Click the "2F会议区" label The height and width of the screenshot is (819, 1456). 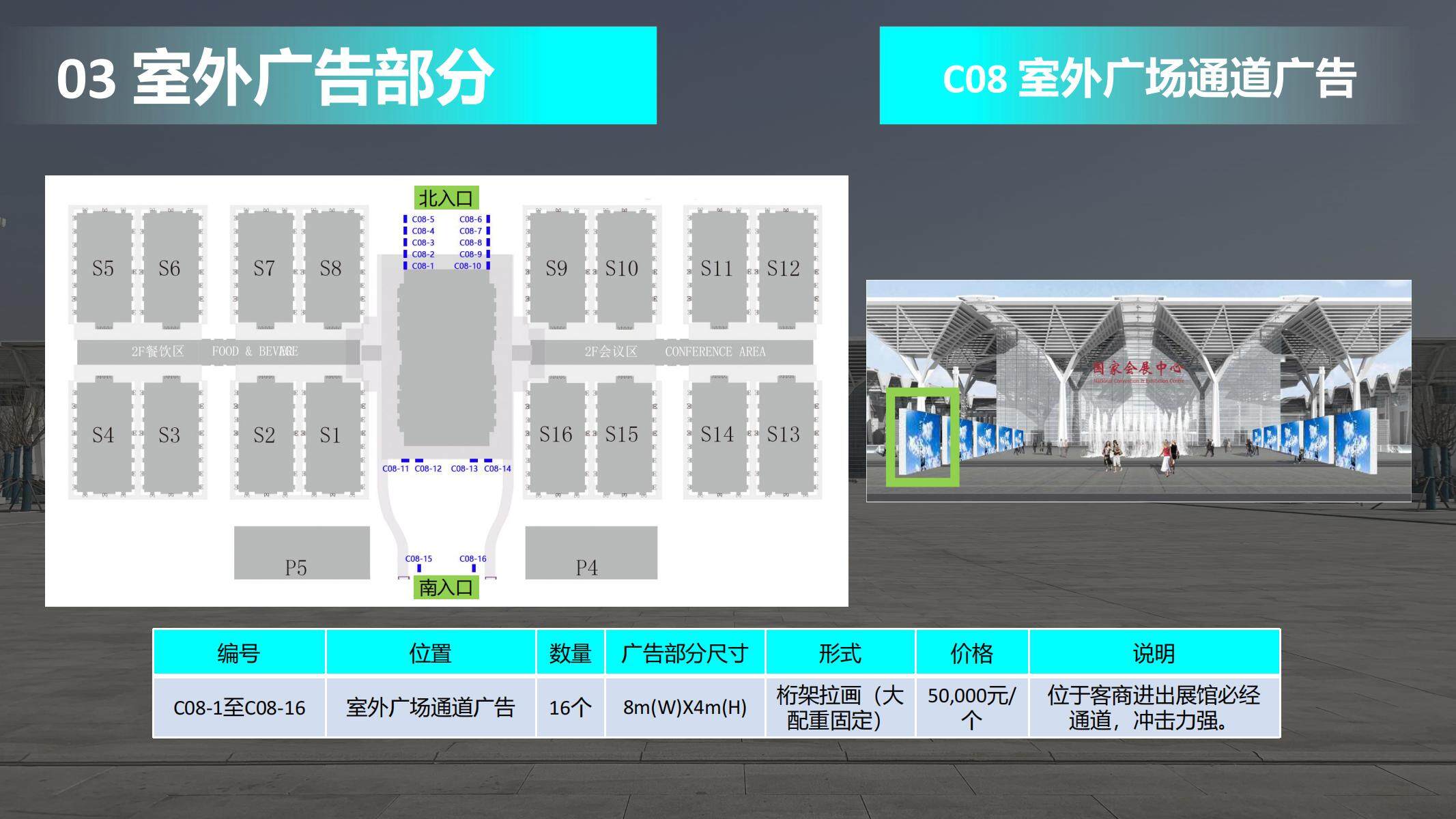click(611, 351)
